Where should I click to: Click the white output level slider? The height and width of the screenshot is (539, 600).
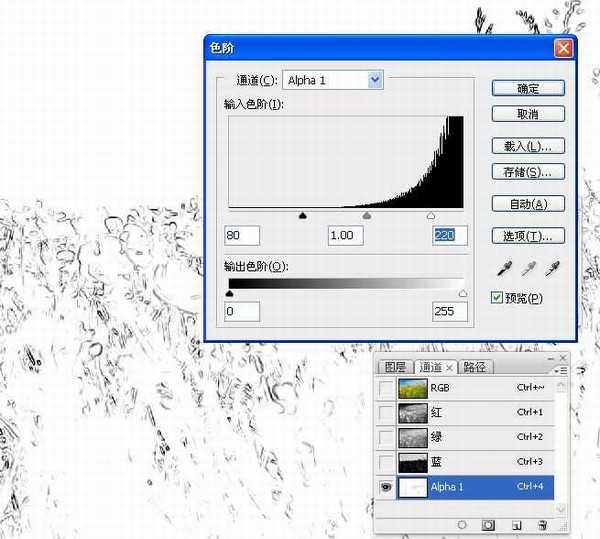point(462,293)
